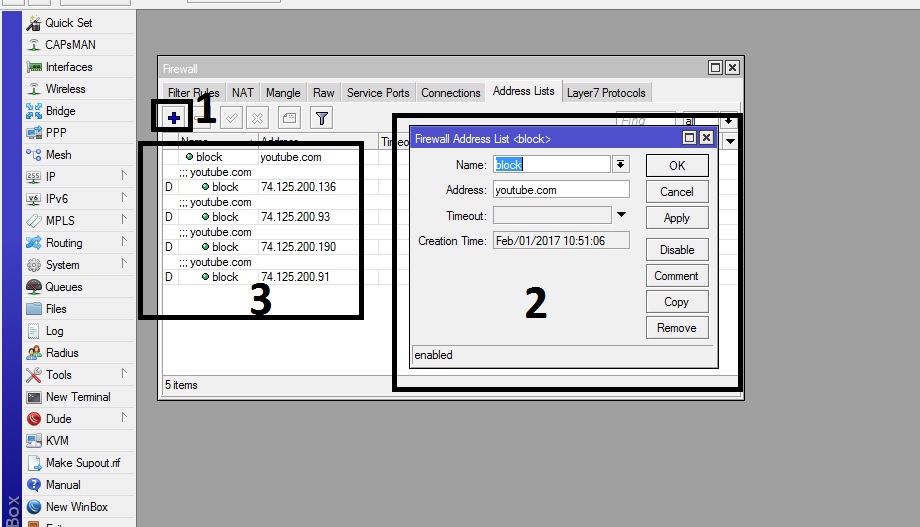Select the Address Lists tab
The width and height of the screenshot is (920, 527).
tap(523, 91)
